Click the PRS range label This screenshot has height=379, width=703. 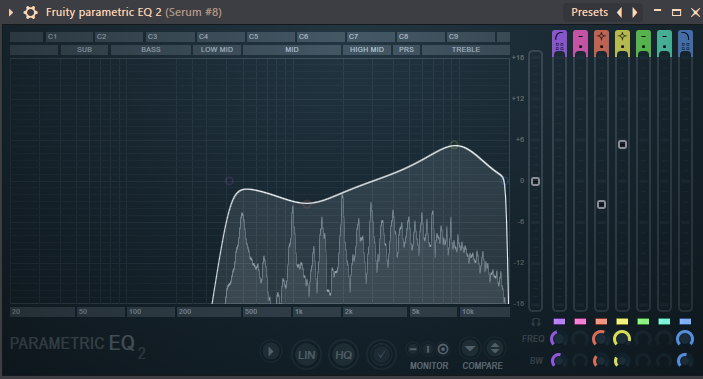(x=406, y=50)
